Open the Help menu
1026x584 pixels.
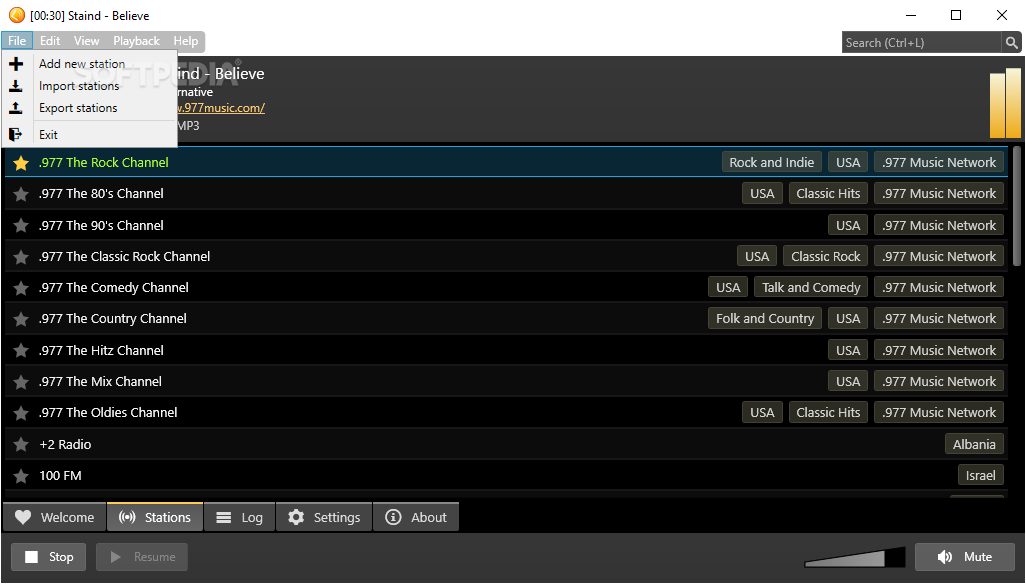(x=186, y=41)
